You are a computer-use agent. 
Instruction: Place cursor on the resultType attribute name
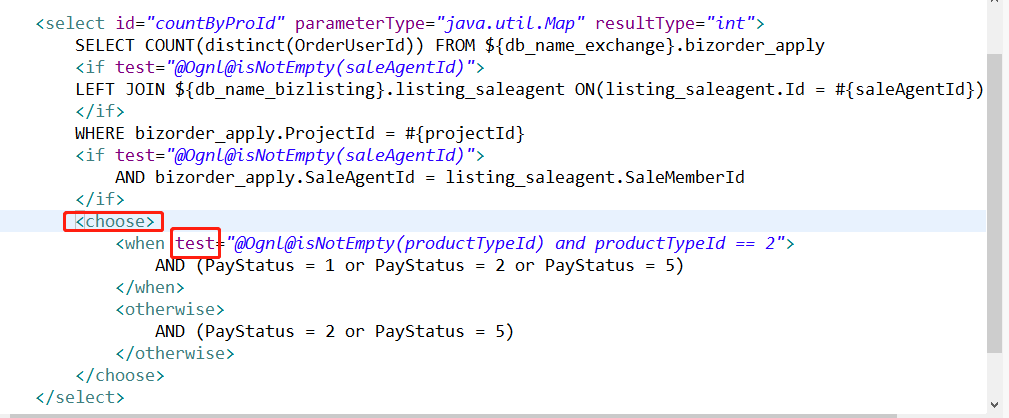click(645, 24)
